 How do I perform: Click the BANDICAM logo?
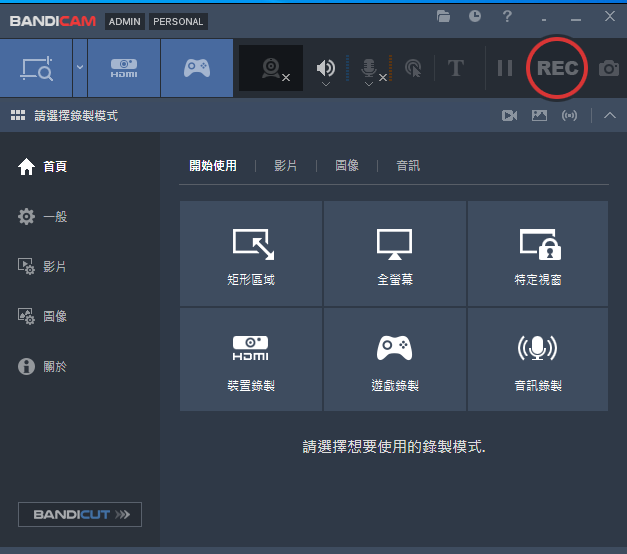[53, 21]
